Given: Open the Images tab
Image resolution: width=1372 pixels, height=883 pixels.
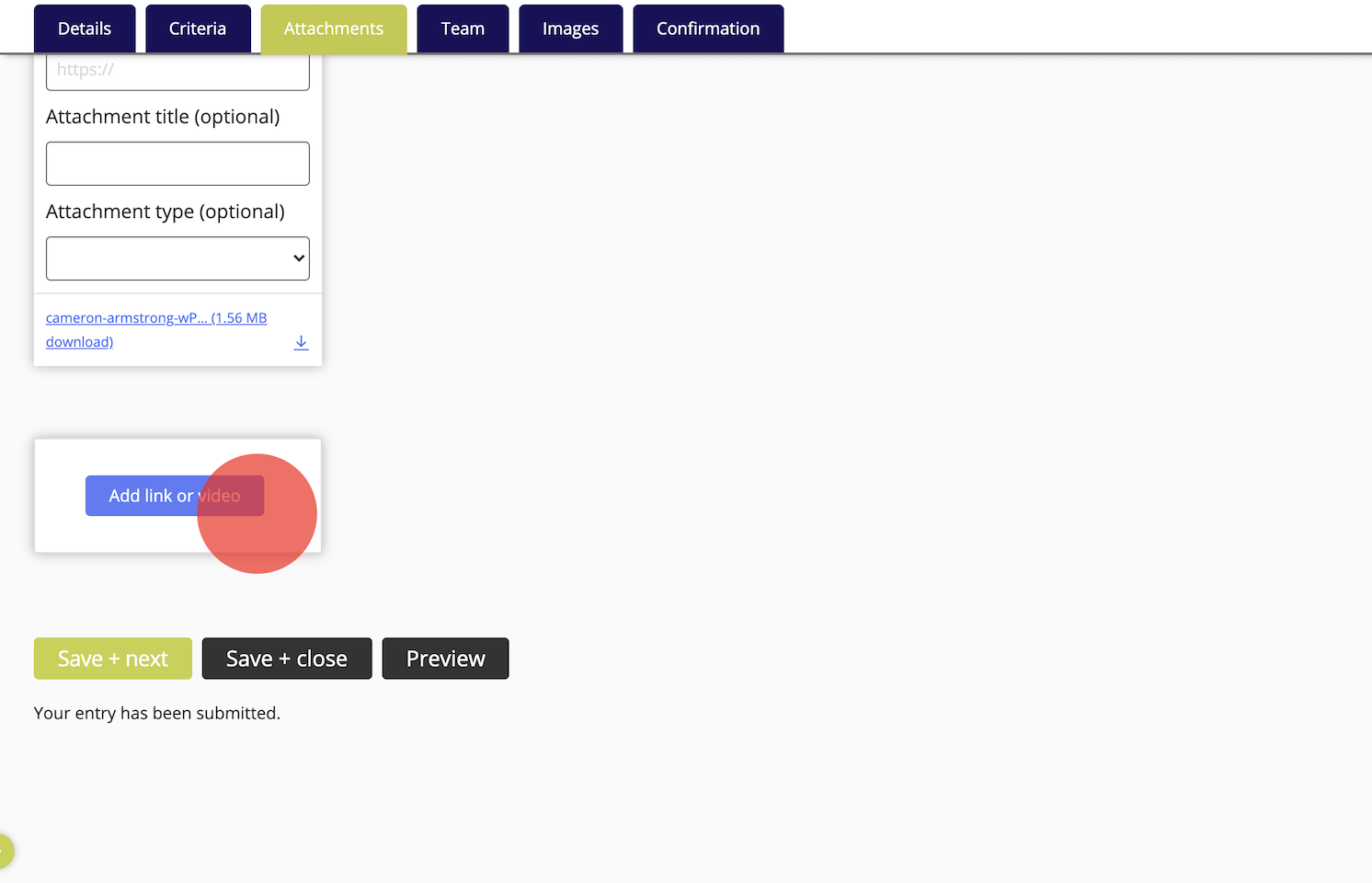Looking at the screenshot, I should point(570,28).
